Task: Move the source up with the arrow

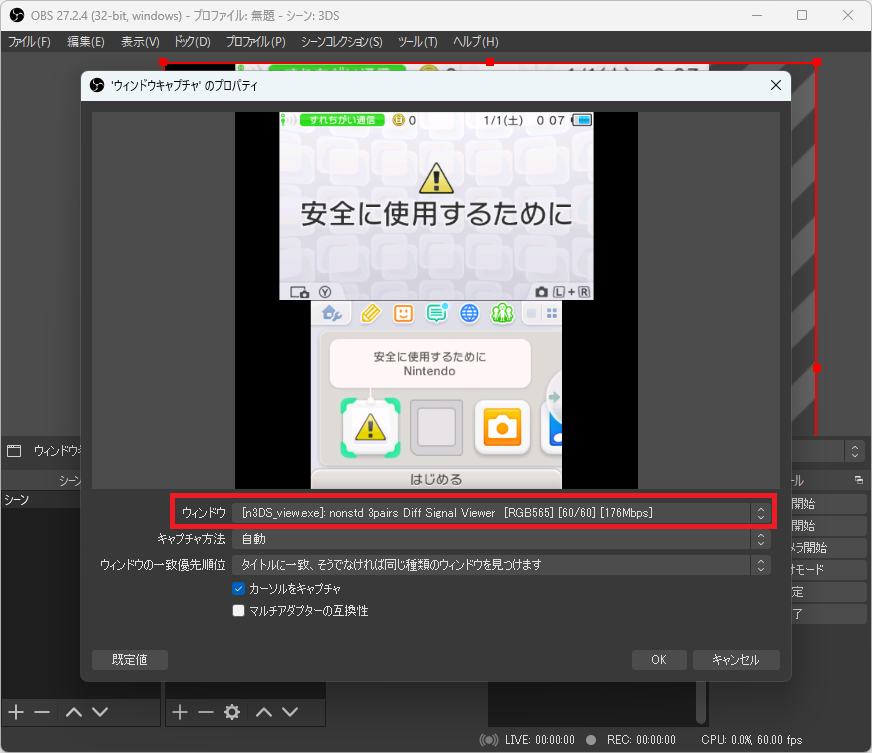Action: pyautogui.click(x=264, y=712)
